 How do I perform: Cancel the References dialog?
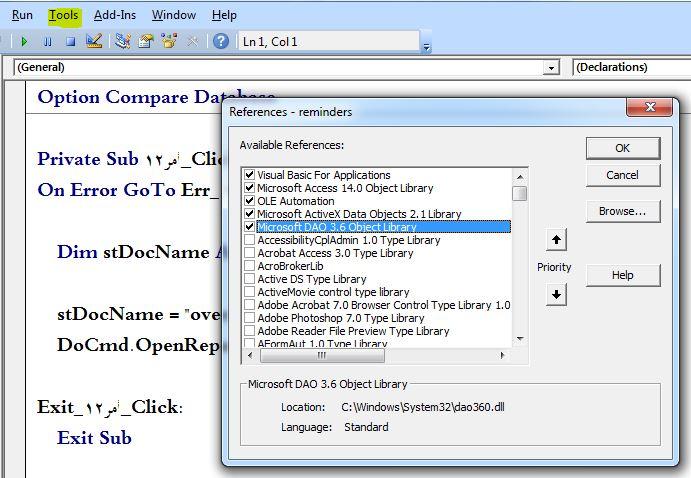(x=623, y=175)
